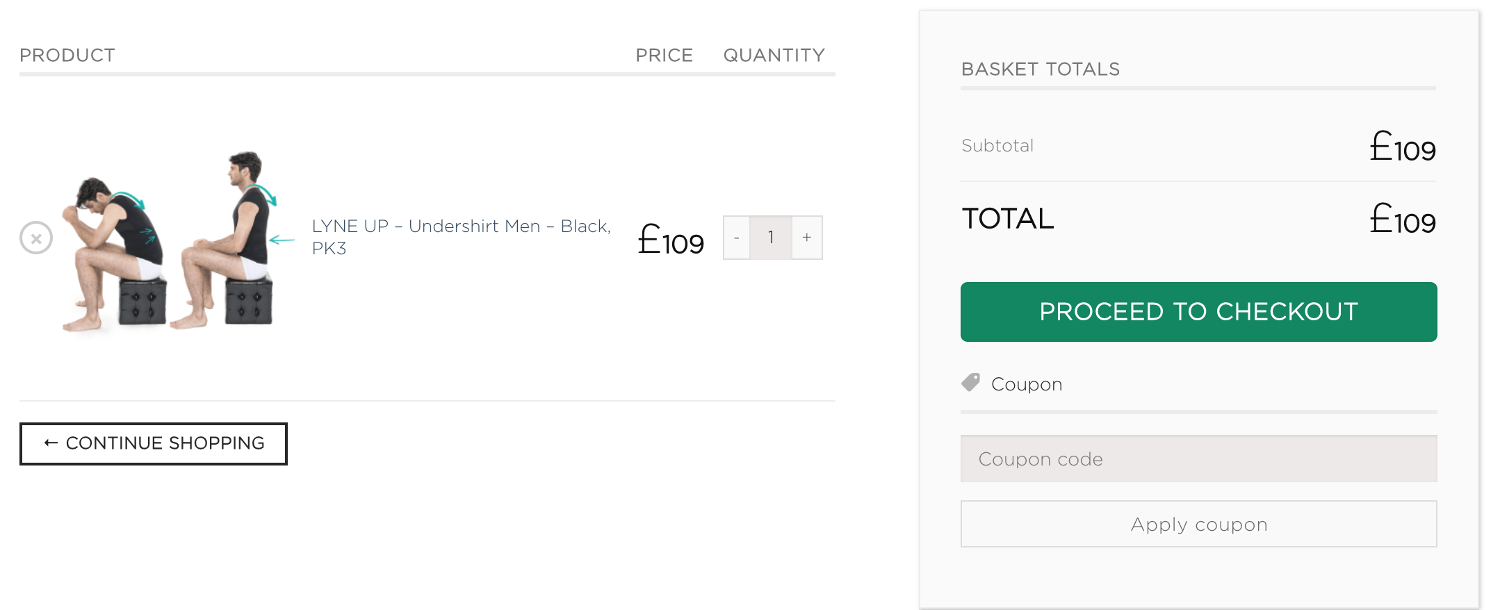Open the LYNE UP Undershirt product link
This screenshot has width=1500, height=610.
point(461,237)
